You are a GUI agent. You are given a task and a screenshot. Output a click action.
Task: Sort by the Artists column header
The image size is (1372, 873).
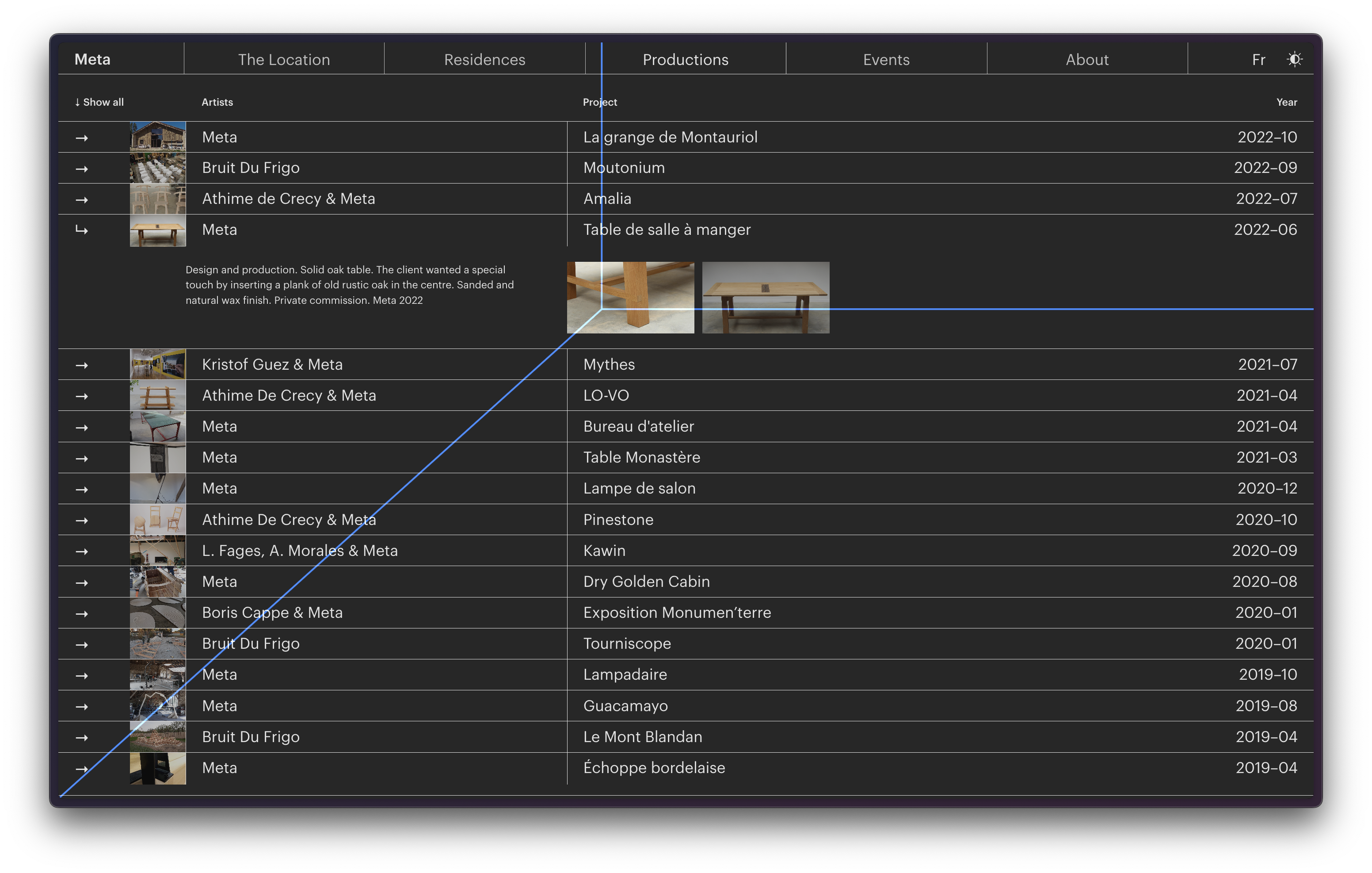[217, 102]
